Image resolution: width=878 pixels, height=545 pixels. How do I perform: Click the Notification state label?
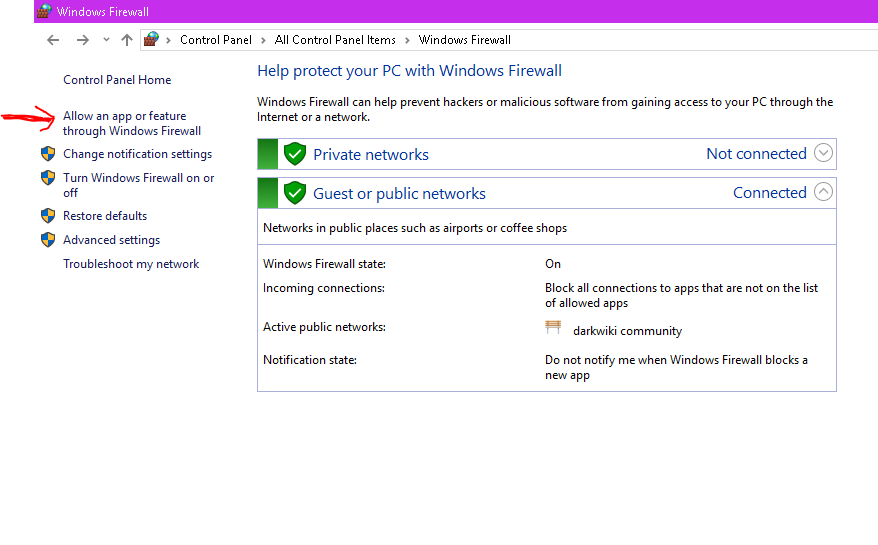pyautogui.click(x=310, y=360)
